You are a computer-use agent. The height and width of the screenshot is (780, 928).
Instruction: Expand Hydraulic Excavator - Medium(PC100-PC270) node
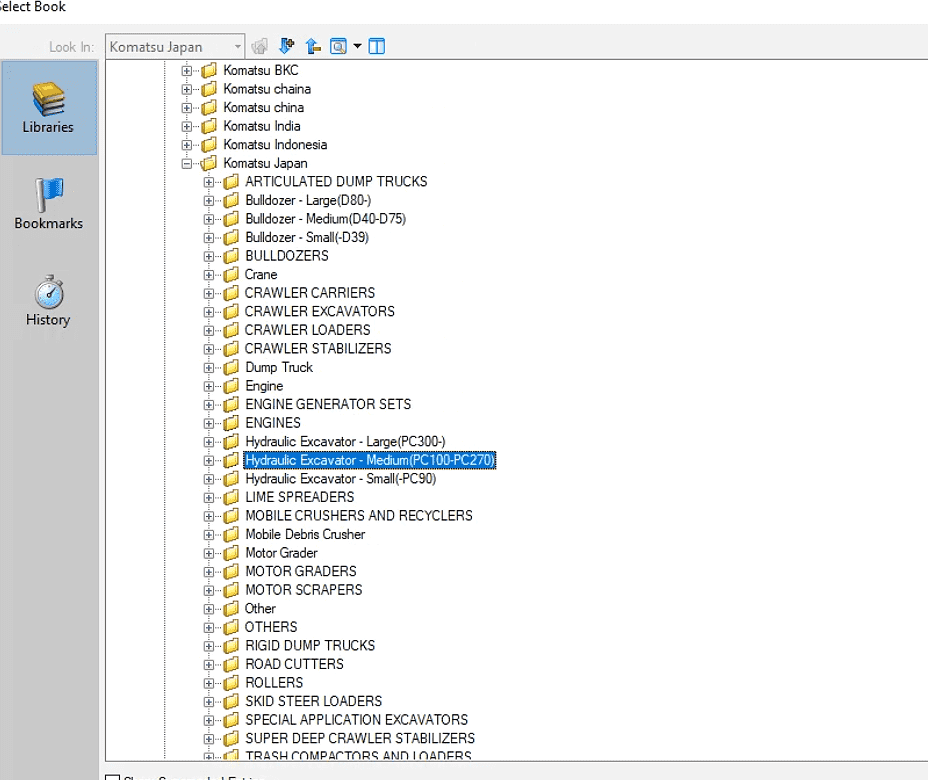pos(209,460)
